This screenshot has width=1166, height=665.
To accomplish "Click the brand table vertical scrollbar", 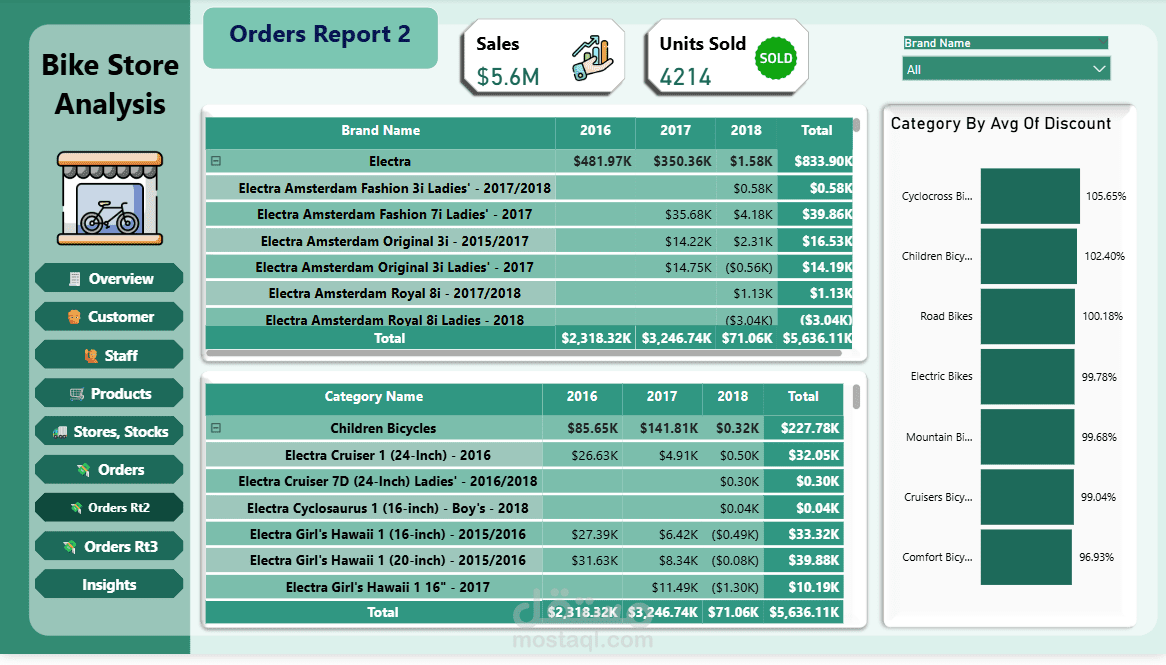I will [x=857, y=125].
